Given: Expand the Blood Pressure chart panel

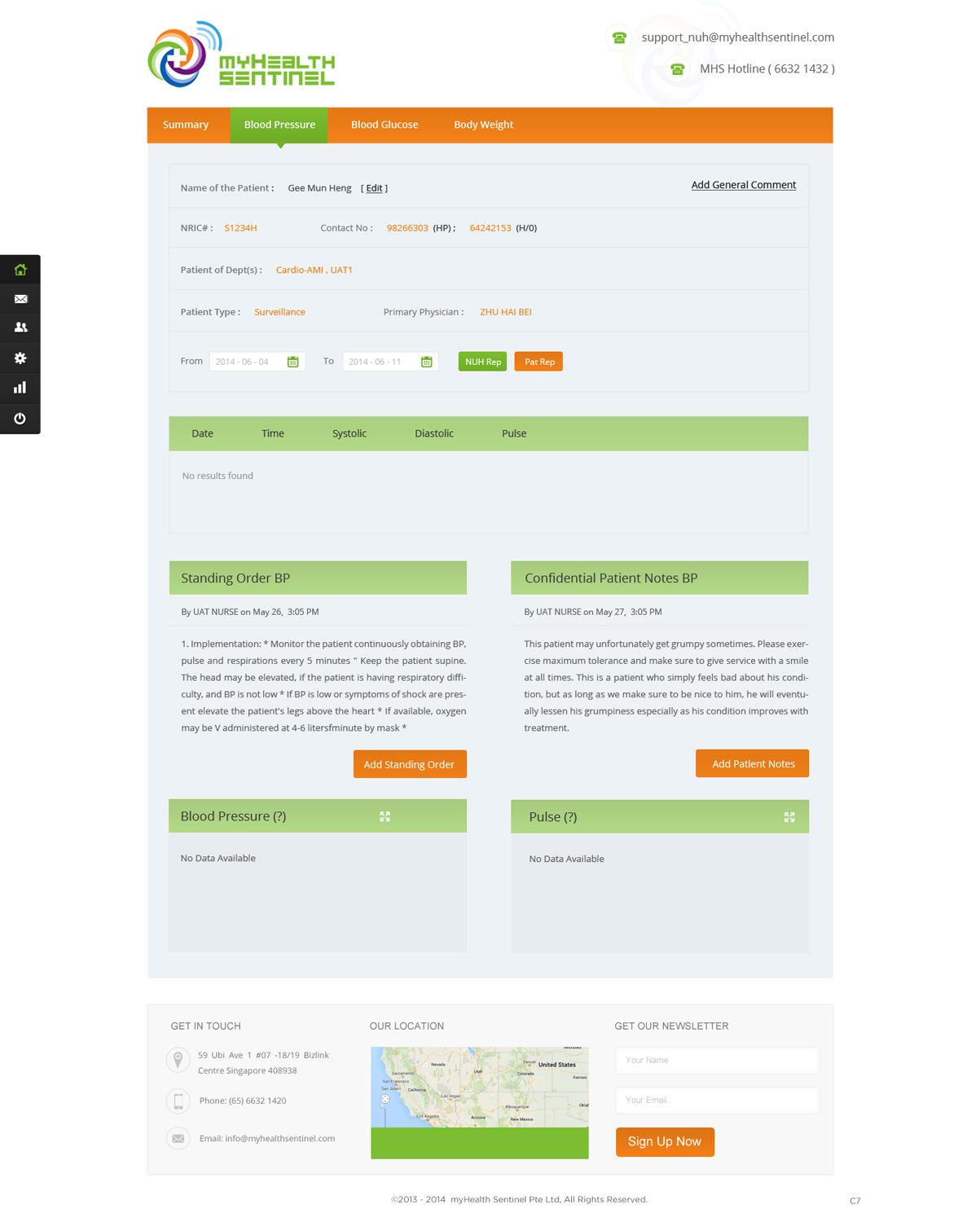Looking at the screenshot, I should click(385, 816).
